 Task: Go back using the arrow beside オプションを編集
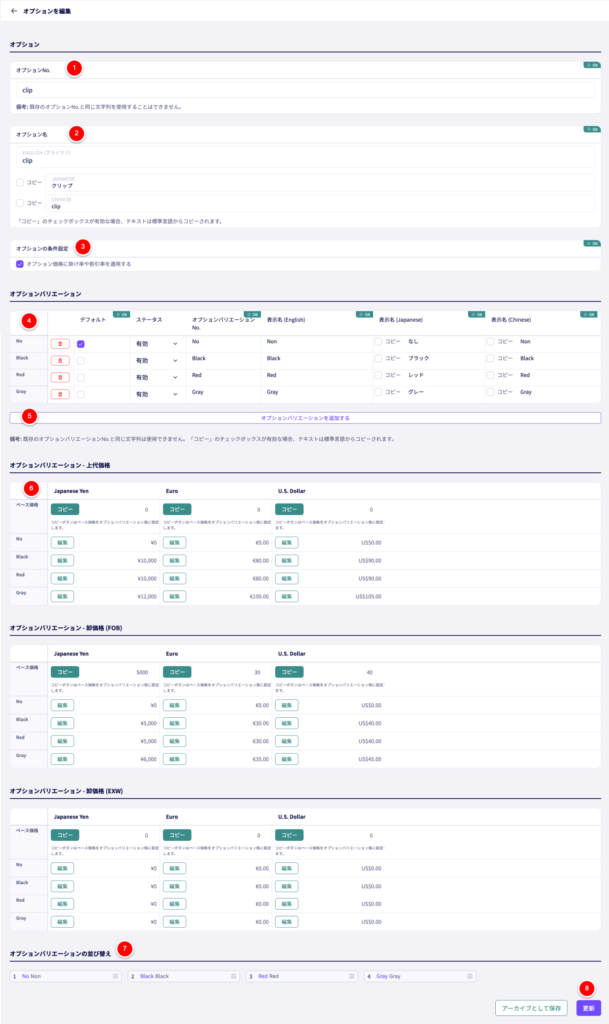pos(14,11)
